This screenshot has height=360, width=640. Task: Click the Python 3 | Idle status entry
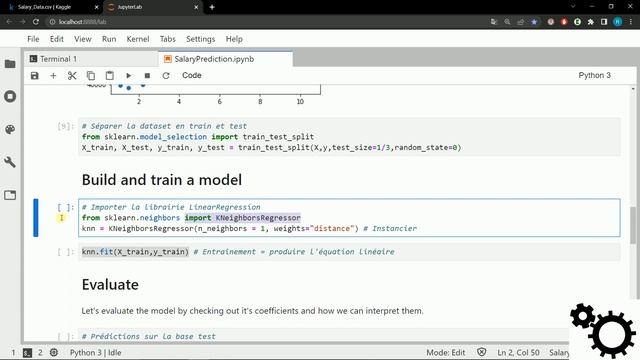tap(96, 353)
